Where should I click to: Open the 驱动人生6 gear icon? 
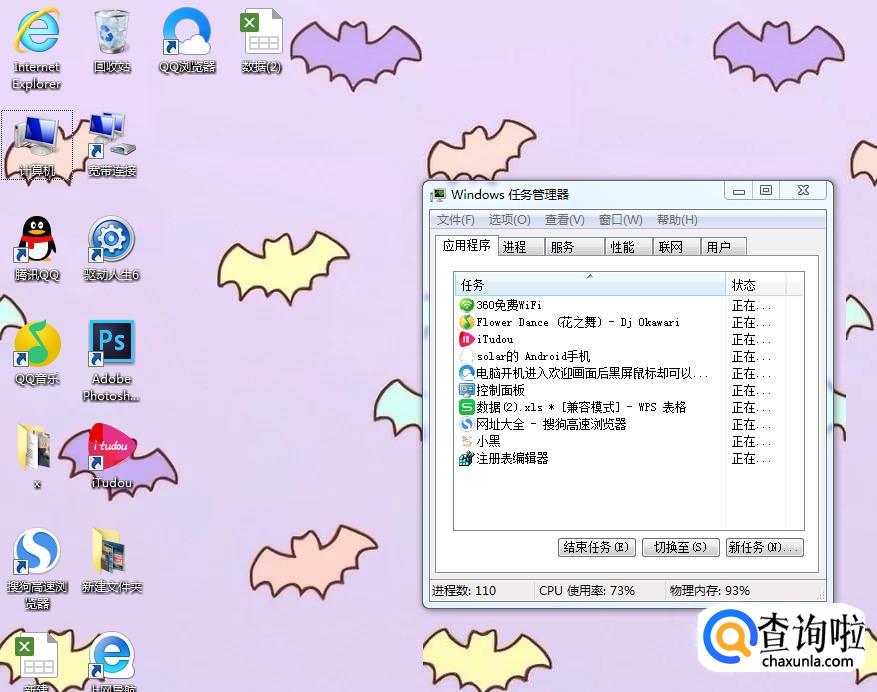click(112, 241)
